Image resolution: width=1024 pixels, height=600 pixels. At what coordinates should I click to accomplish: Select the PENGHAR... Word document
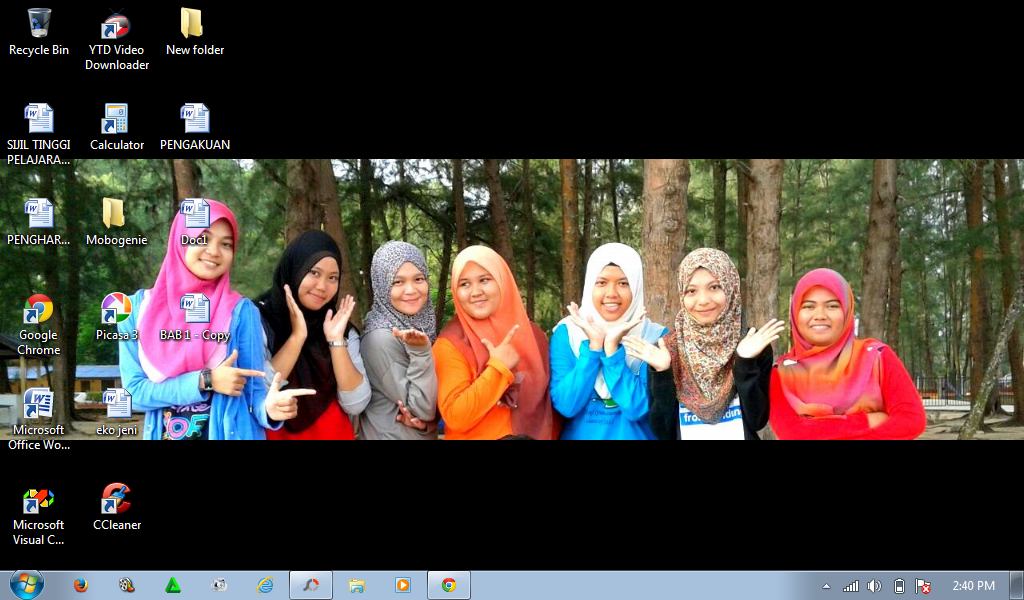tap(39, 222)
